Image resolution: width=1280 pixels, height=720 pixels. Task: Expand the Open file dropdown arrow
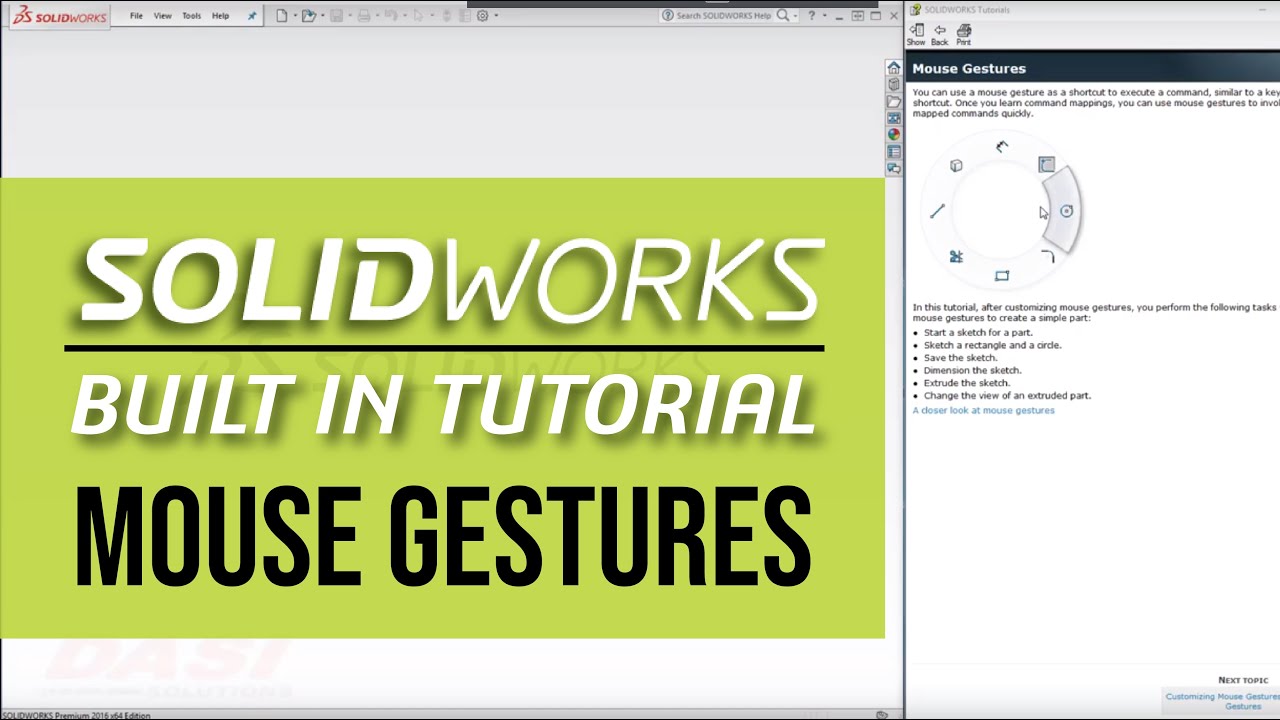click(322, 16)
